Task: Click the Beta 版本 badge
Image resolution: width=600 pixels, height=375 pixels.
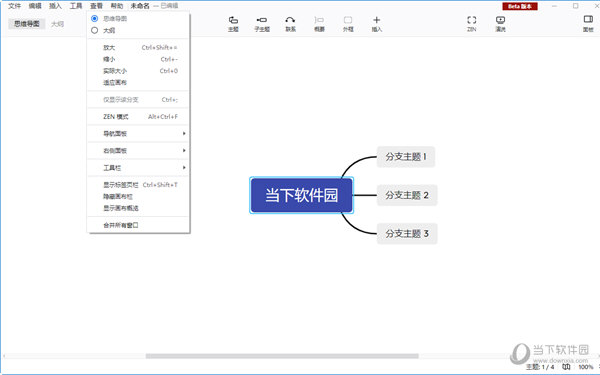Action: coord(520,6)
